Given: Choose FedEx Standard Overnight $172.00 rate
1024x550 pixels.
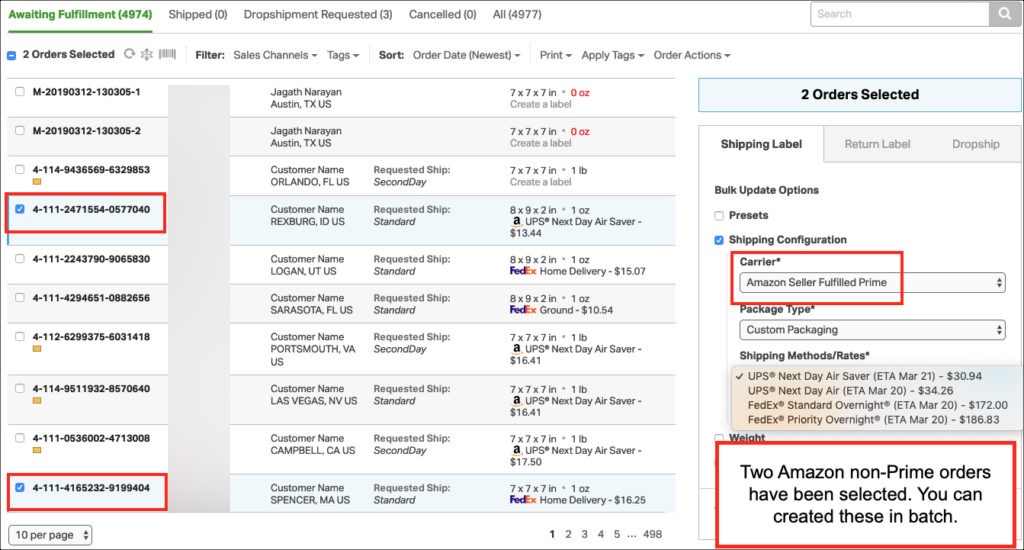Looking at the screenshot, I should pyautogui.click(x=877, y=405).
